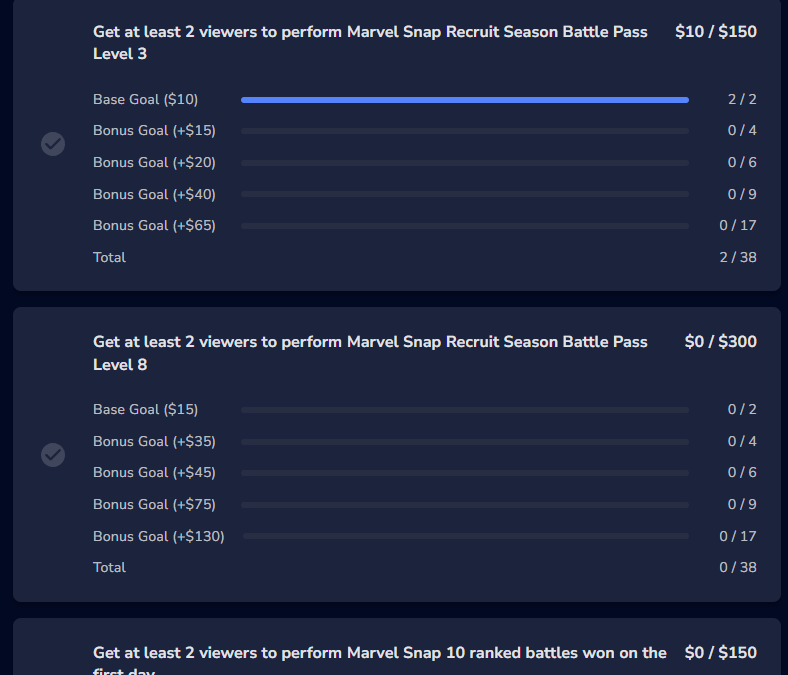
Task: Select the Bonus Goal (+$75) label
Action: click(154, 504)
